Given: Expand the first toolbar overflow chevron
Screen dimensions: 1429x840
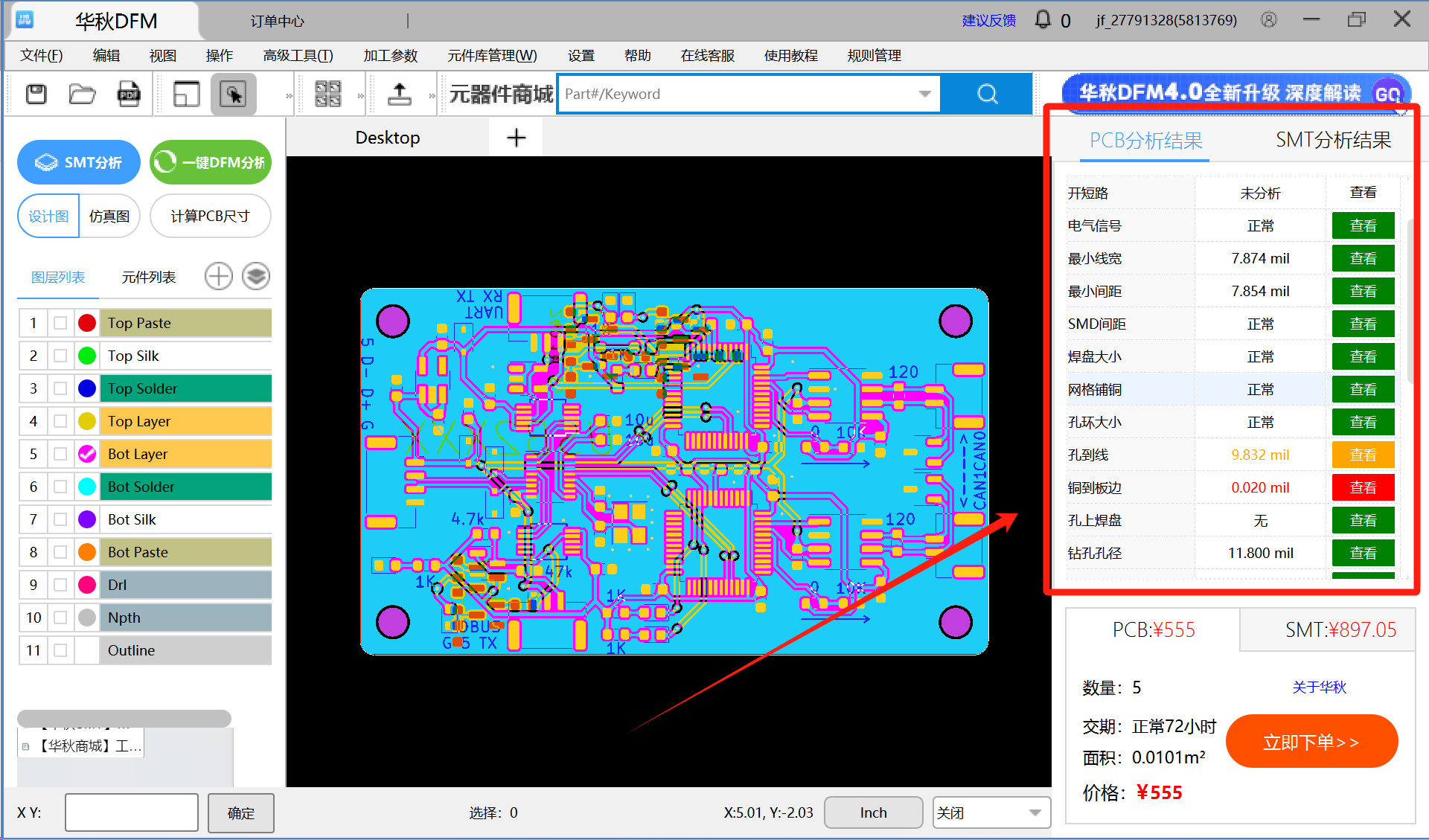Looking at the screenshot, I should 289,95.
